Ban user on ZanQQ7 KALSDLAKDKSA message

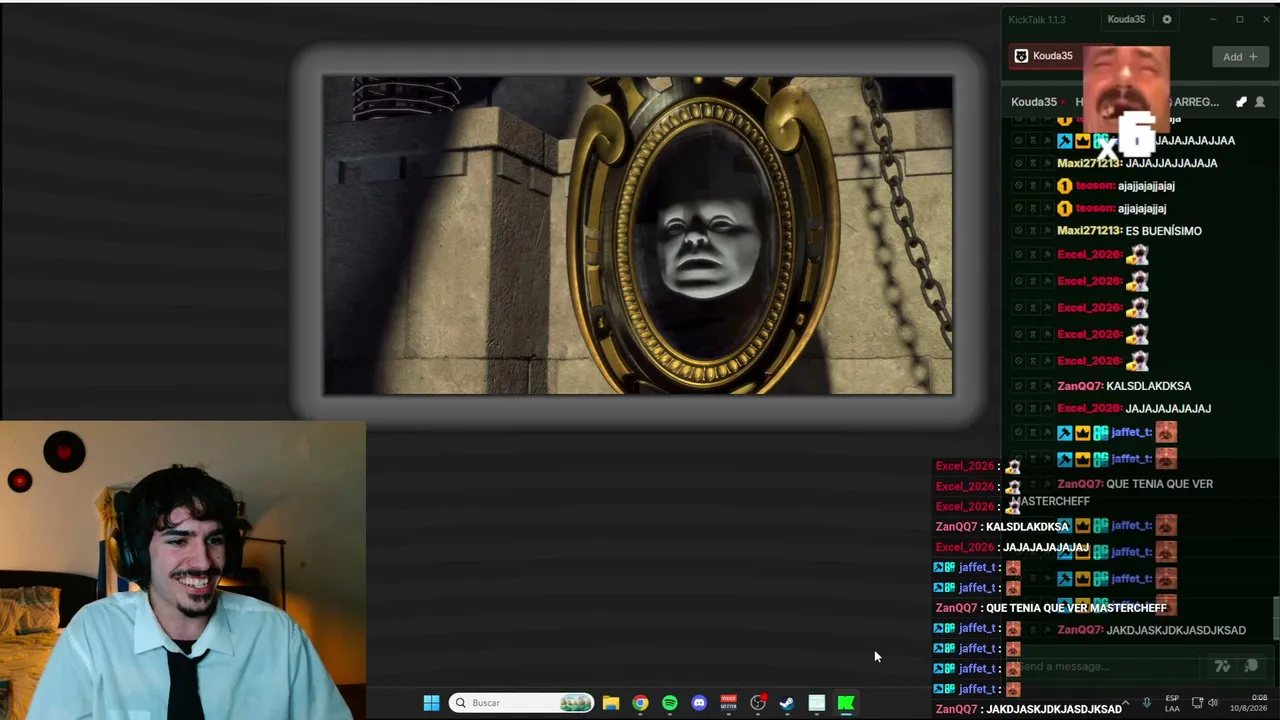[1018, 386]
